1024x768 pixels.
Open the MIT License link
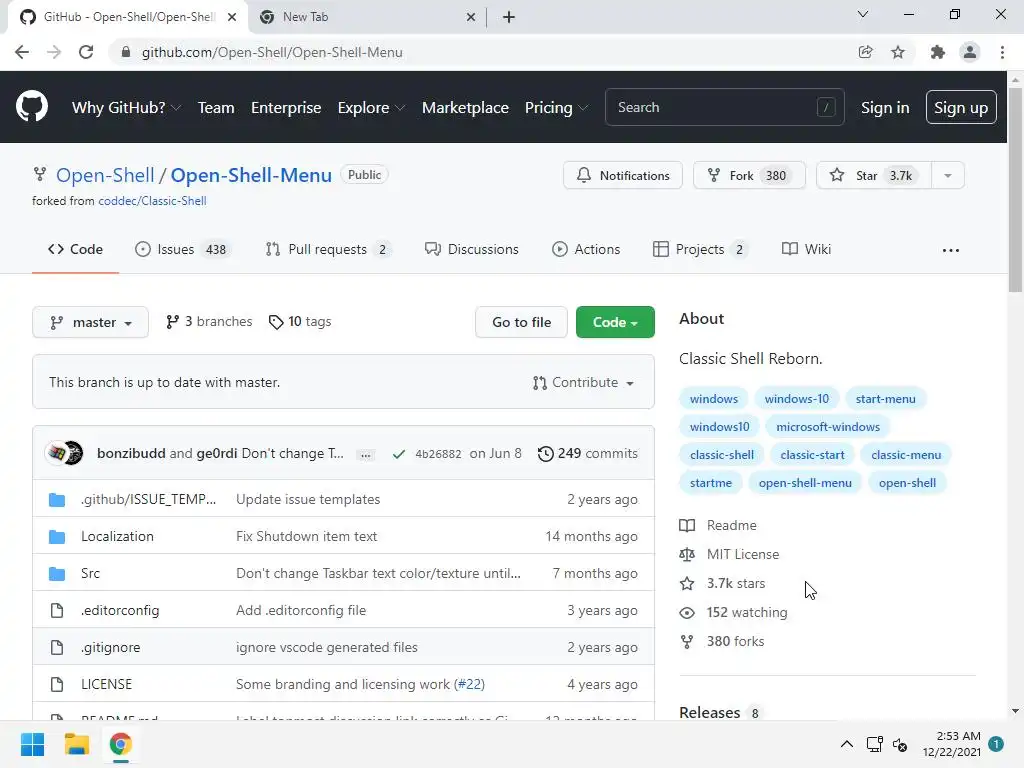[x=743, y=554]
